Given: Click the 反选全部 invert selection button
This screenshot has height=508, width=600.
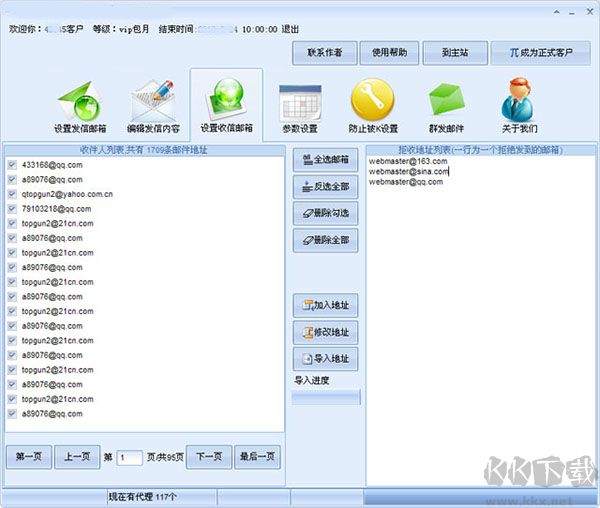Looking at the screenshot, I should click(326, 187).
